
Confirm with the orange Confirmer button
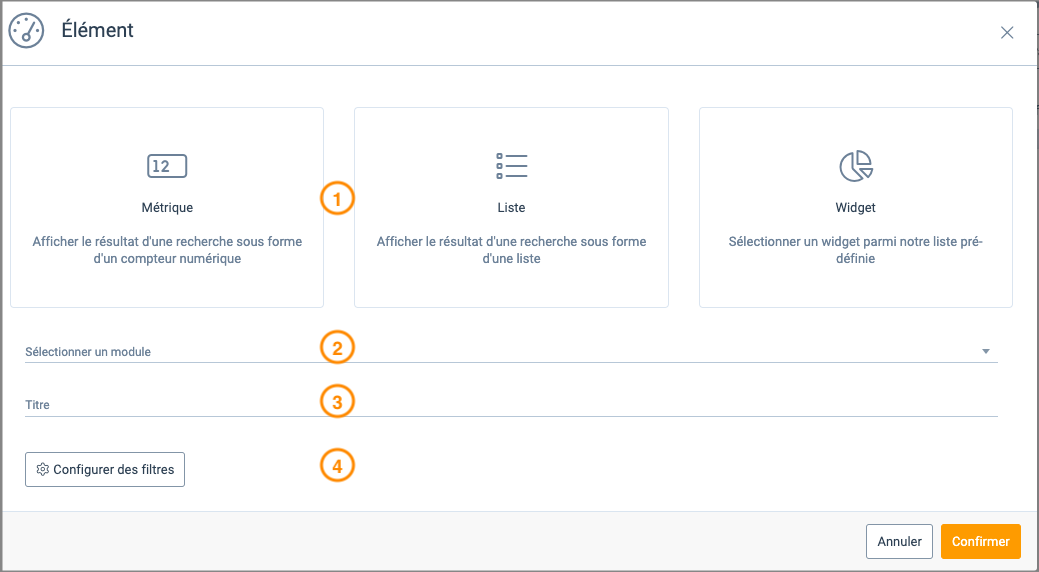(980, 541)
